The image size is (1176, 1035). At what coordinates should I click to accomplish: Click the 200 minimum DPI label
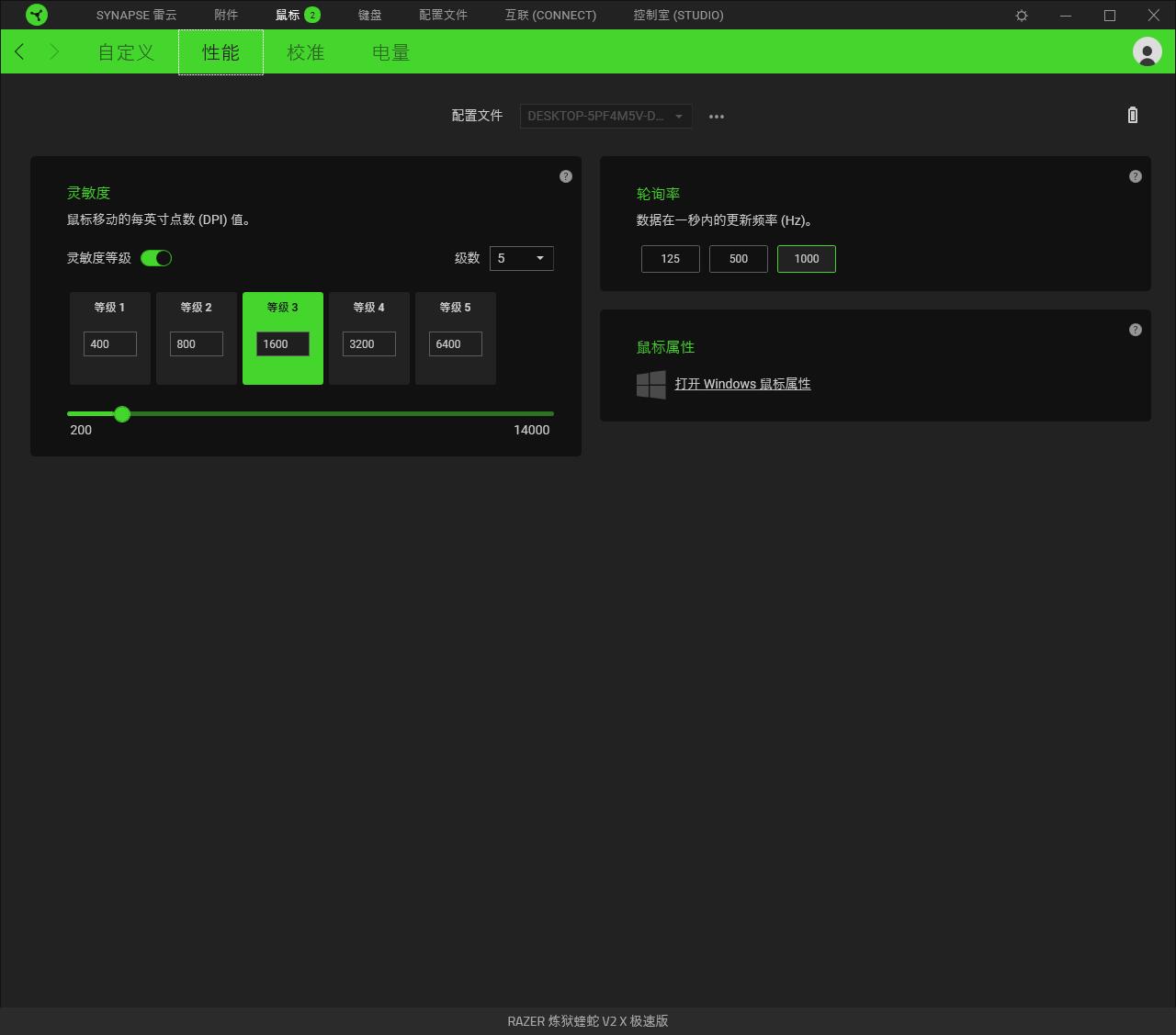[81, 430]
